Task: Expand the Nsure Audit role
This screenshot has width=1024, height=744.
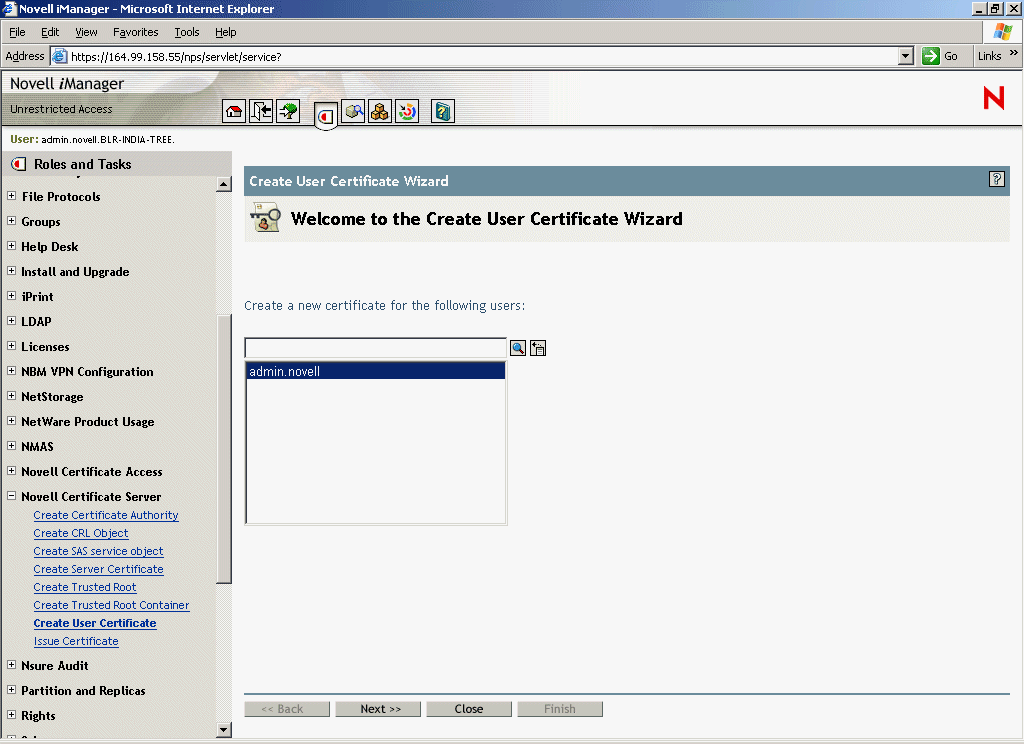Action: point(11,664)
